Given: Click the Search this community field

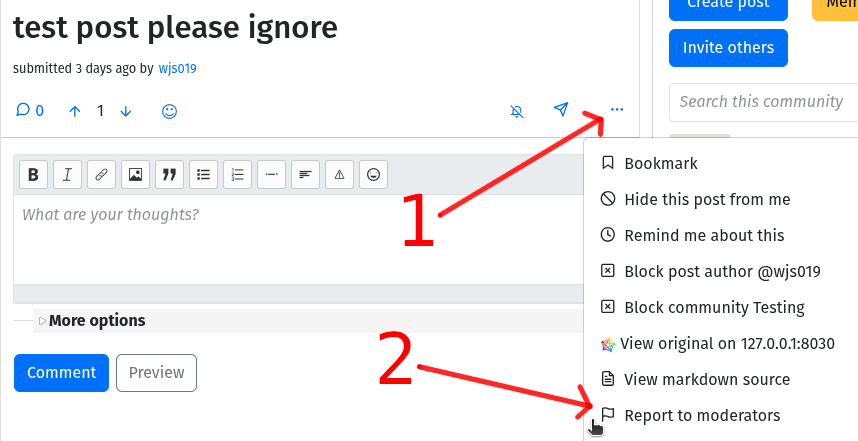Looking at the screenshot, I should [x=763, y=102].
